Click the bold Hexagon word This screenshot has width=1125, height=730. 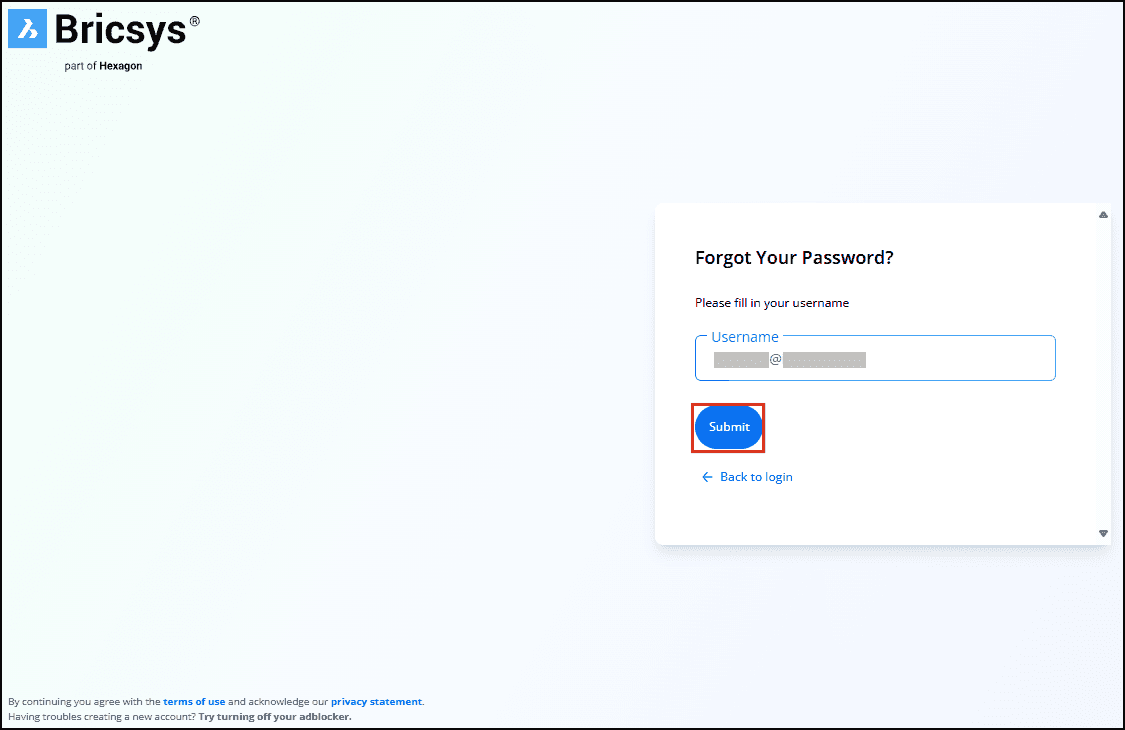pyautogui.click(x=120, y=66)
